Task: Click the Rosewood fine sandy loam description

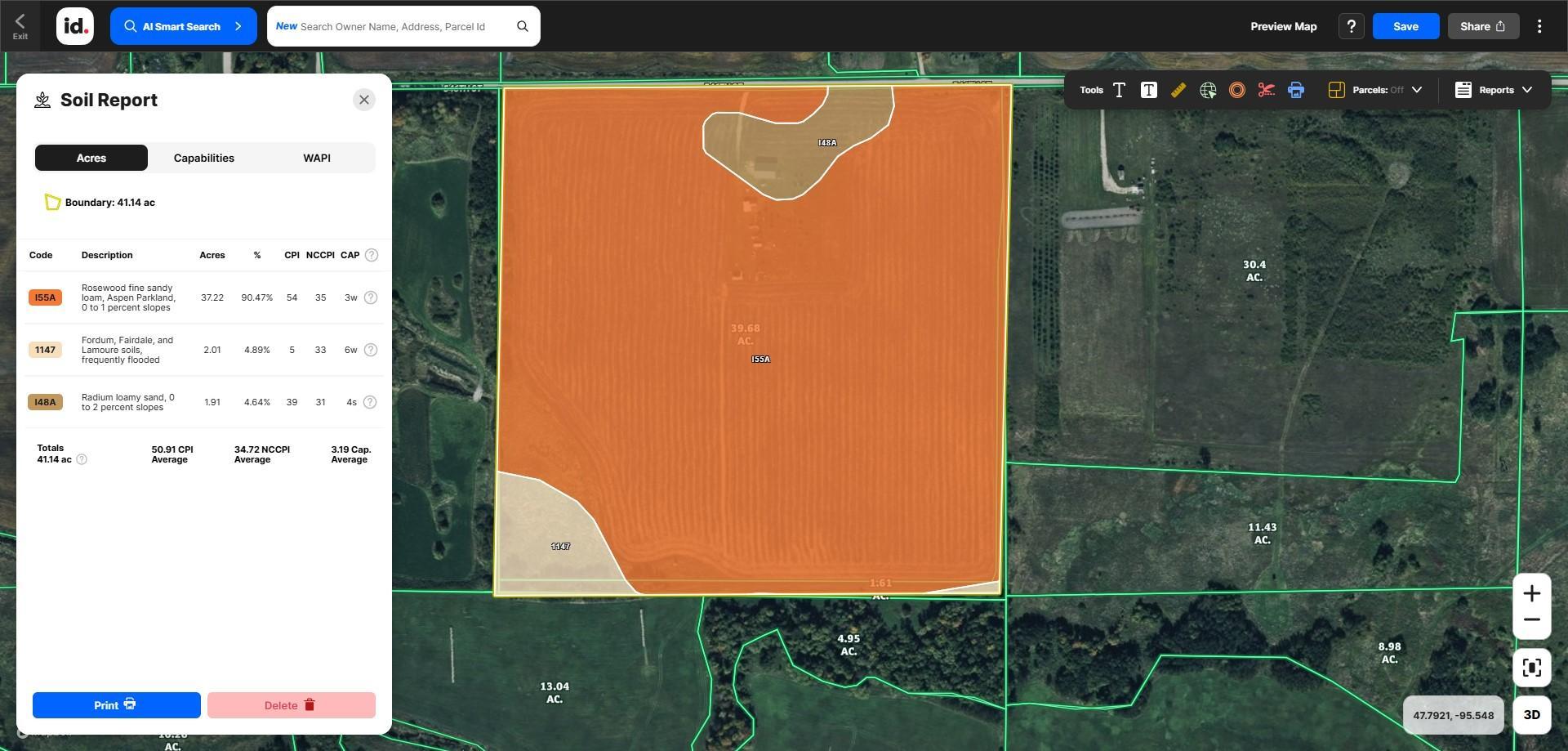Action: (x=128, y=297)
